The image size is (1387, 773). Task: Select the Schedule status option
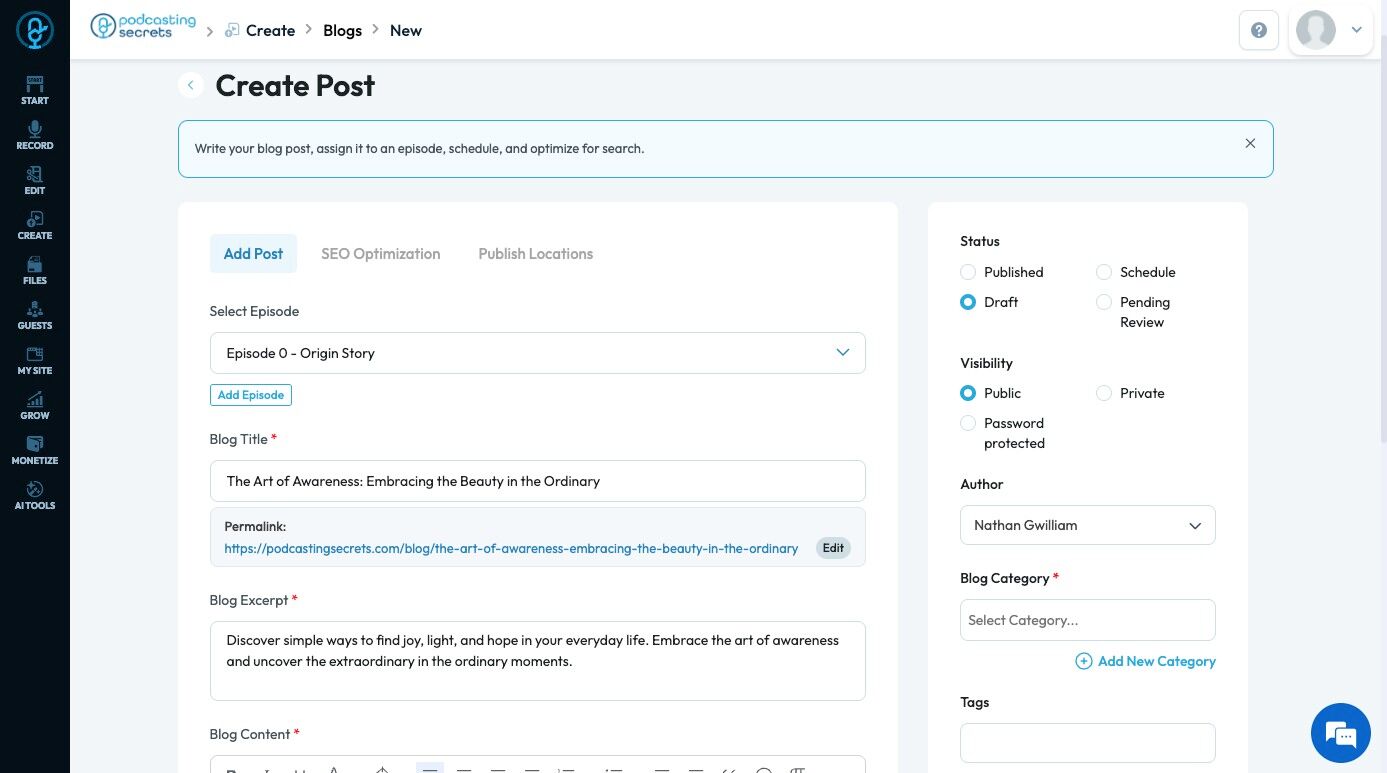click(1104, 272)
